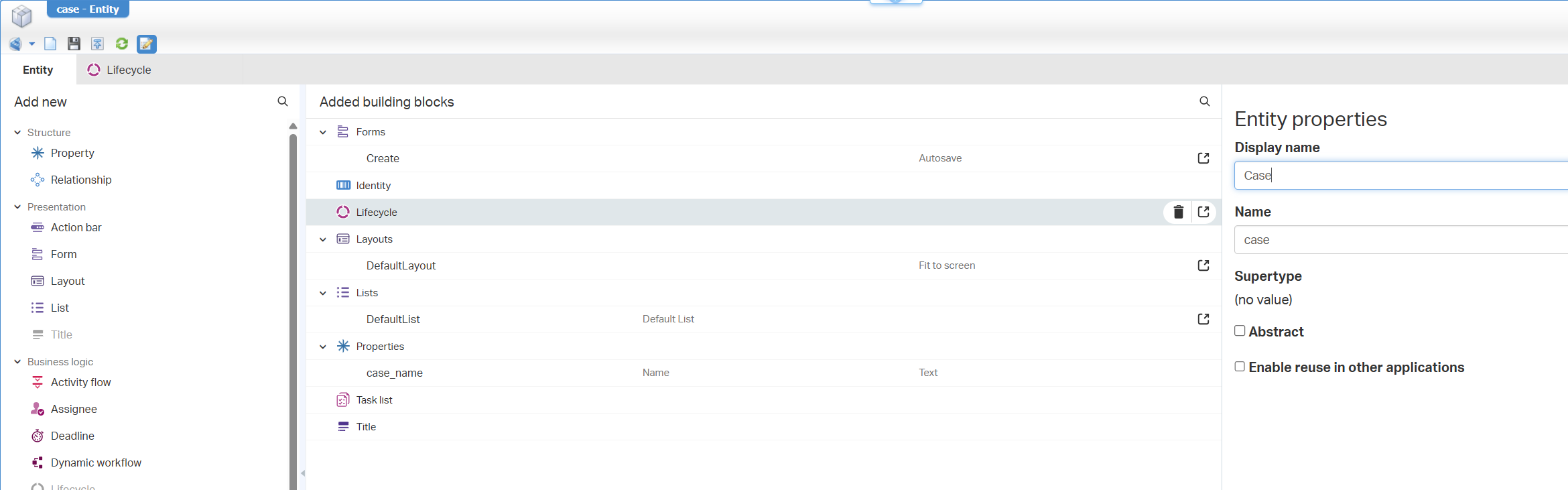Switch to the Lifecycle tab
This screenshot has height=490, width=1568.
click(x=119, y=70)
